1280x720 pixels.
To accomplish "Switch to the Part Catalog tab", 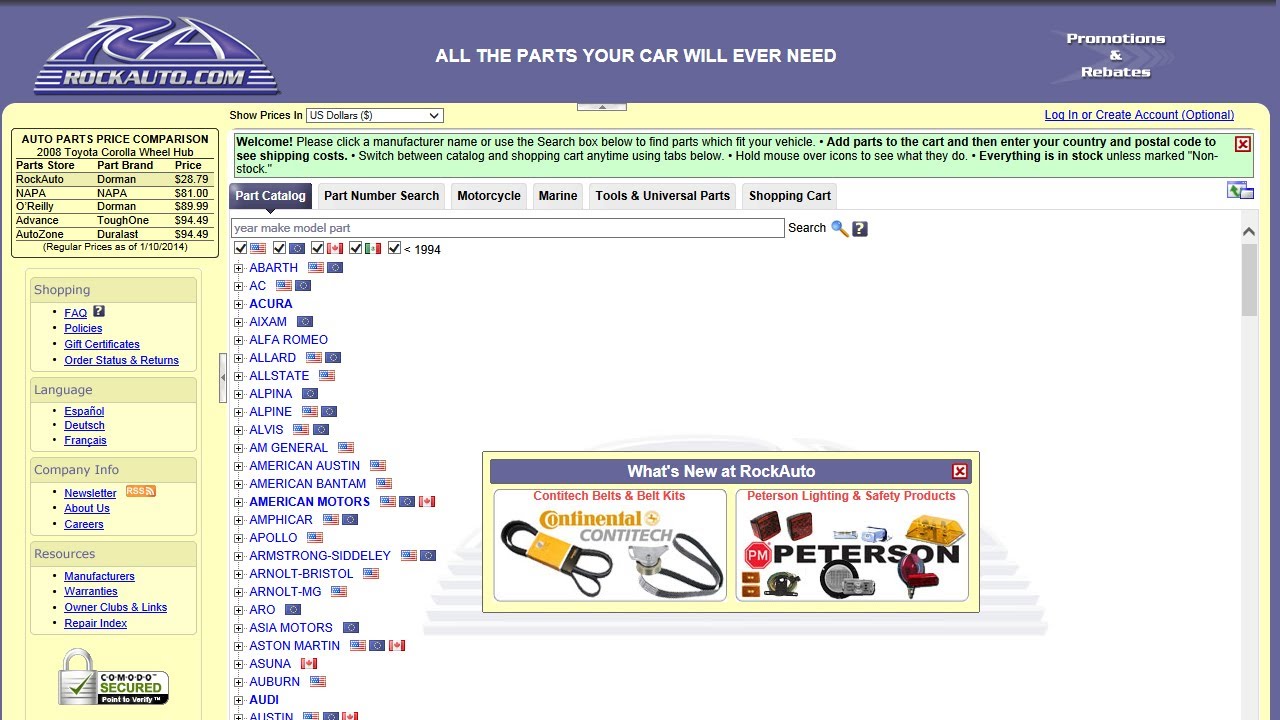I will pyautogui.click(x=270, y=196).
